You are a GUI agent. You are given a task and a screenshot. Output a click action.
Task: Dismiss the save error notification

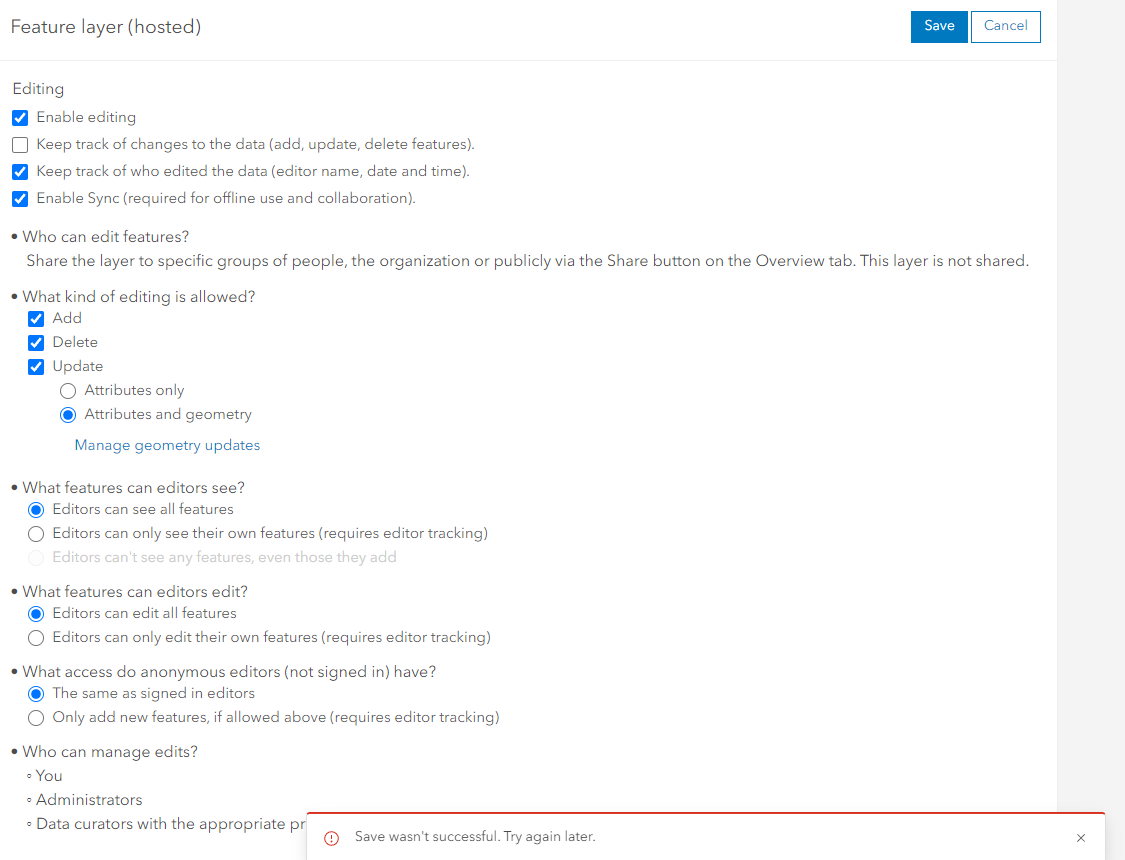1080,838
